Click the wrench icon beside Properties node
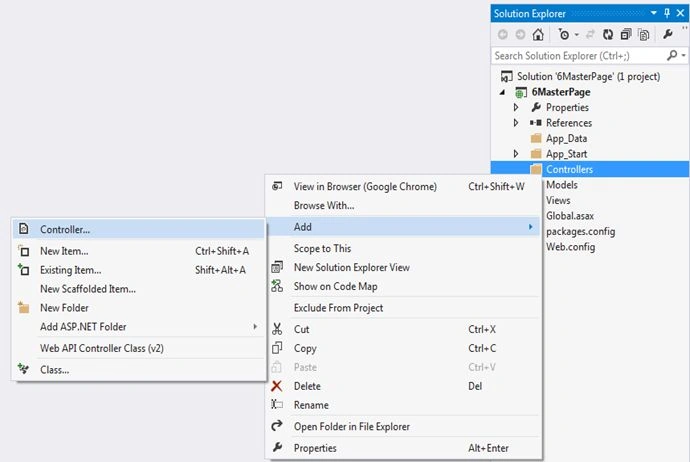This screenshot has width=690, height=462. pyautogui.click(x=536, y=107)
